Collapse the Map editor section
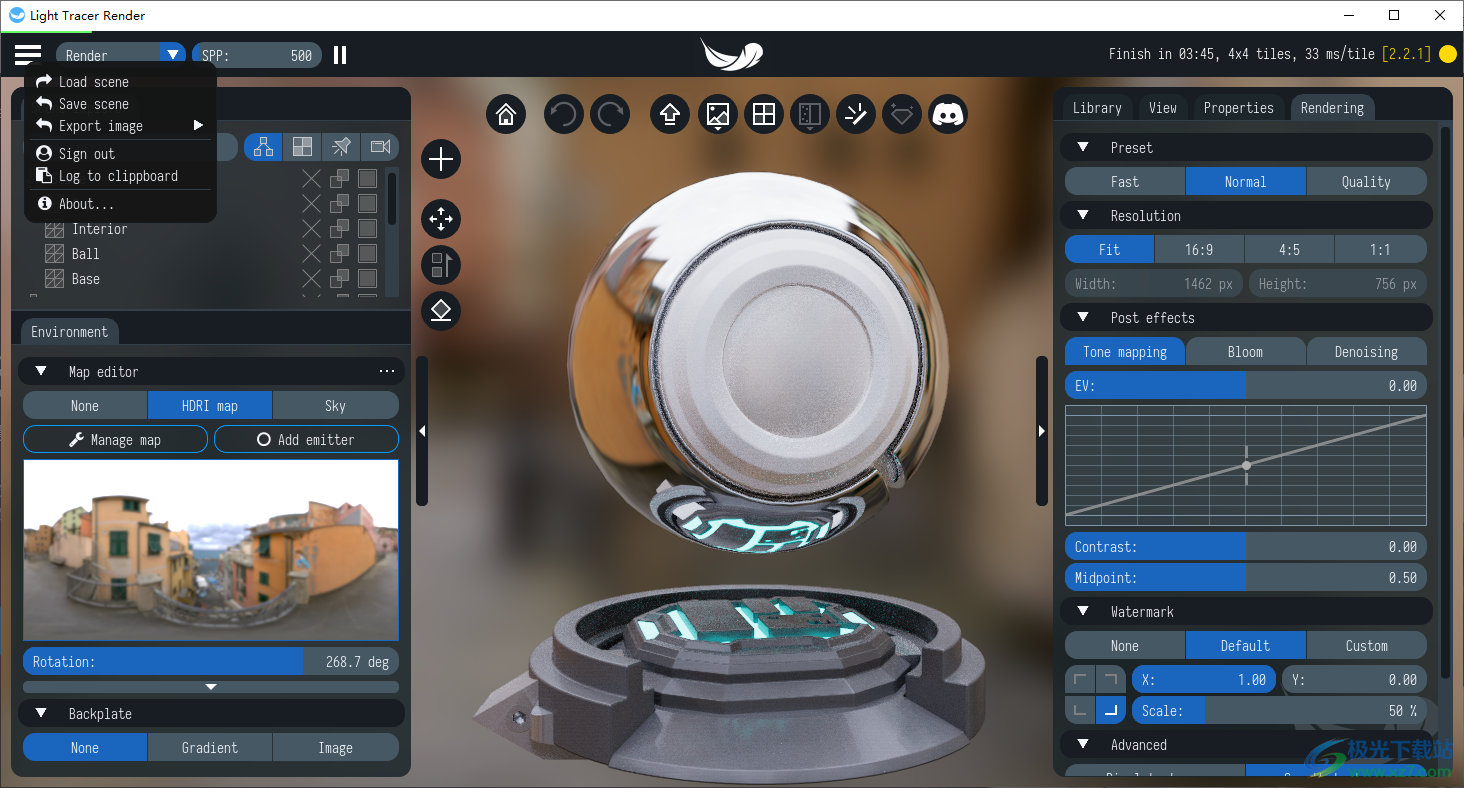Screen dimensions: 1464x788 click(x=40, y=371)
